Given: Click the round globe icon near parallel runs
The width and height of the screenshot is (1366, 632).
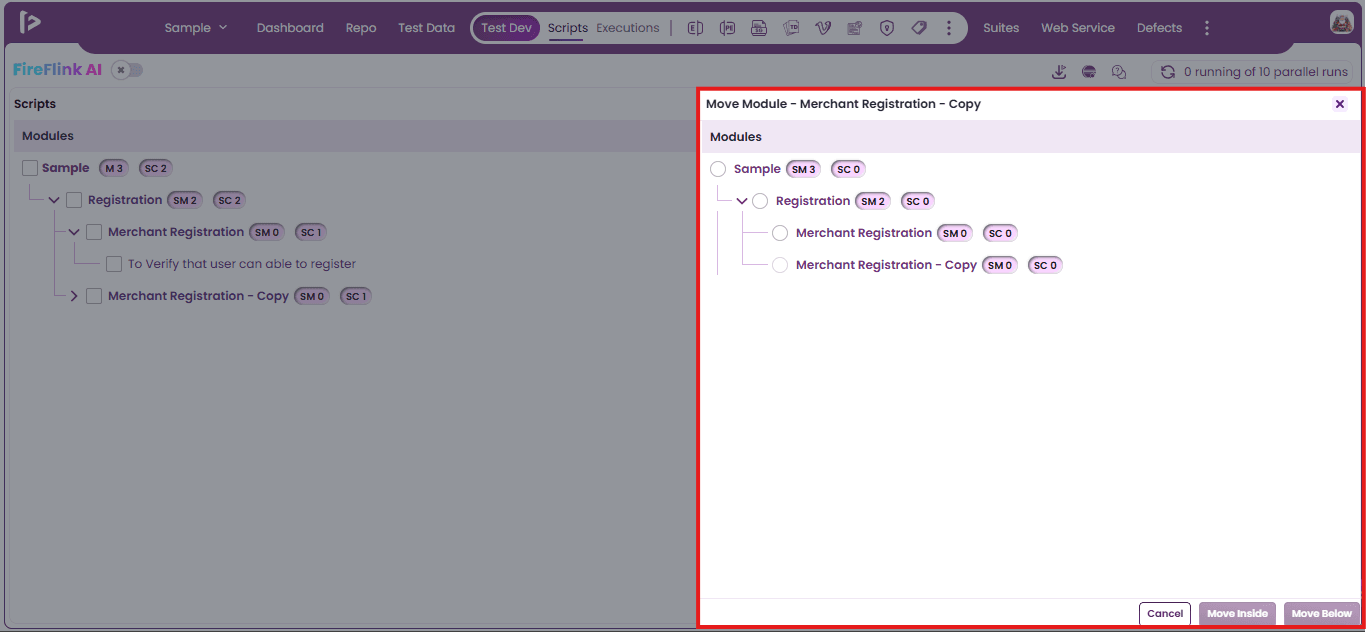Looking at the screenshot, I should click(1089, 72).
